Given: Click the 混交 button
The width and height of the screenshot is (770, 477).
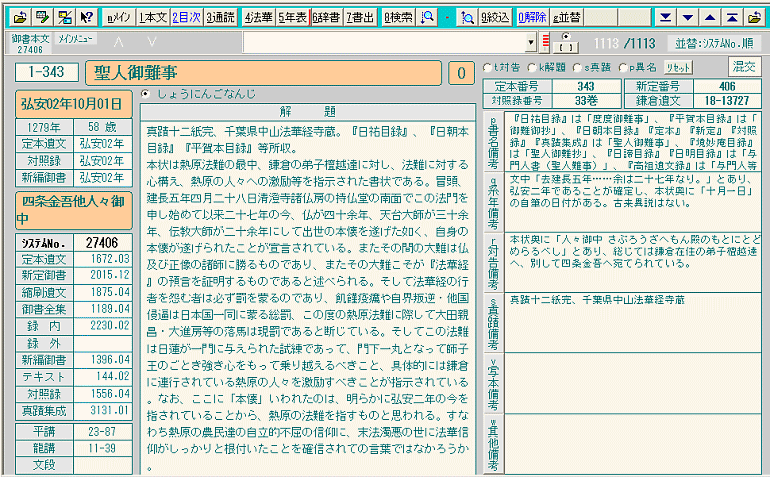Looking at the screenshot, I should tap(743, 66).
